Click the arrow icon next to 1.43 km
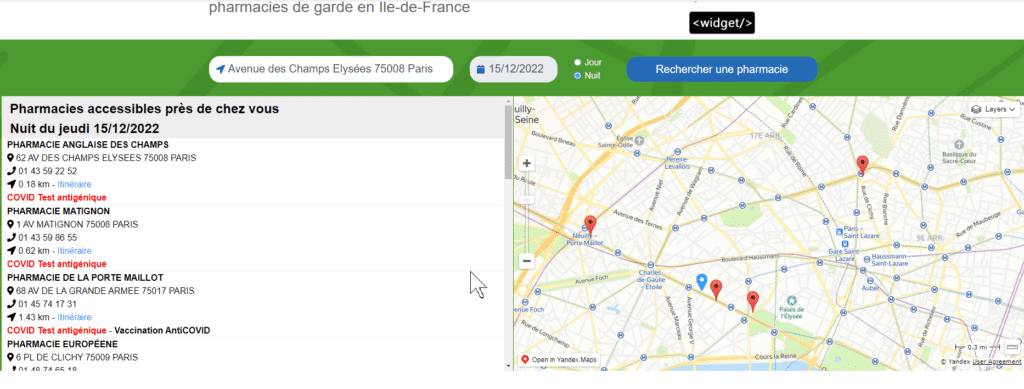 click(x=11, y=317)
